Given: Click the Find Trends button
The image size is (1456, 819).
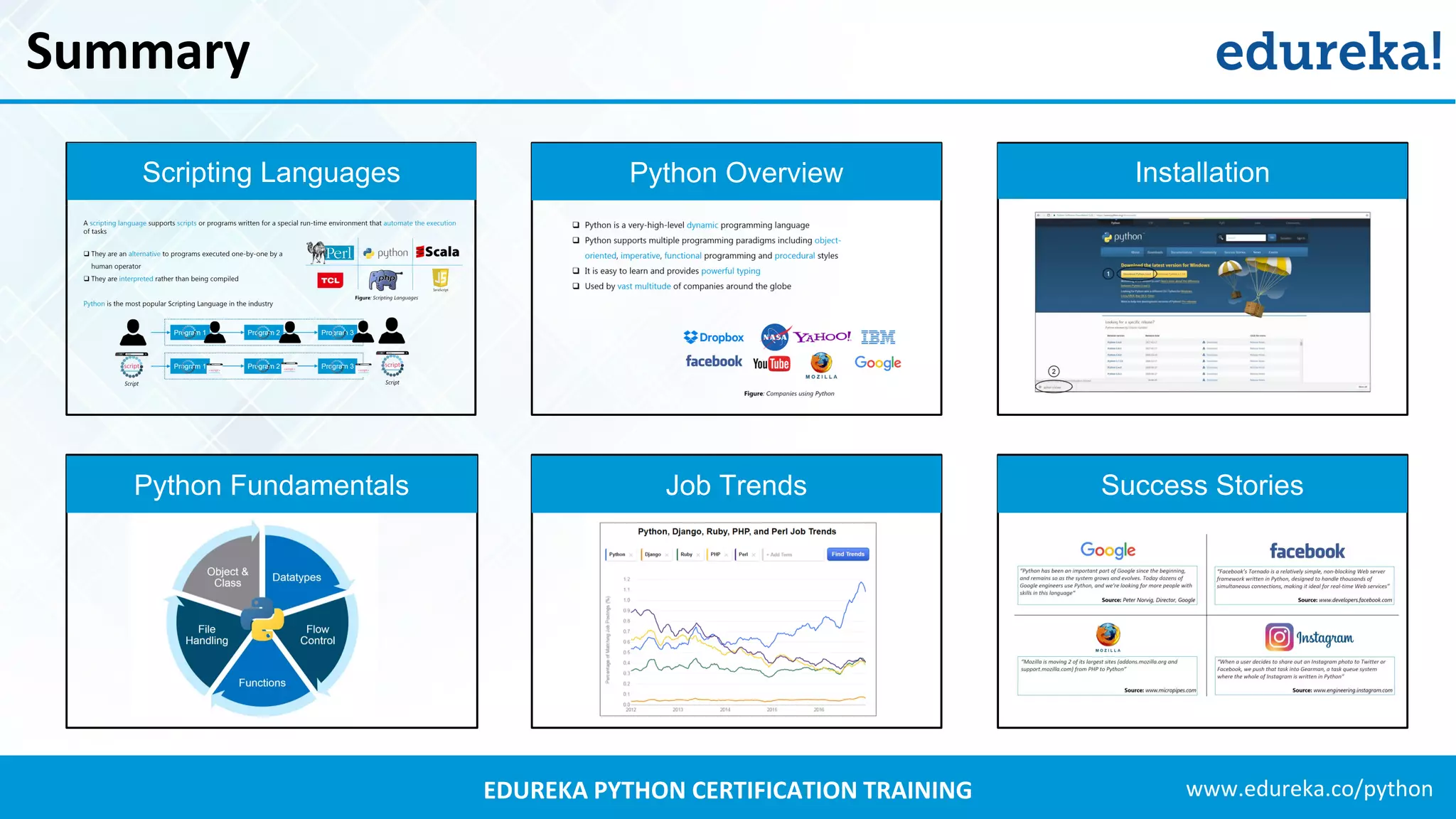Looking at the screenshot, I should tap(848, 554).
